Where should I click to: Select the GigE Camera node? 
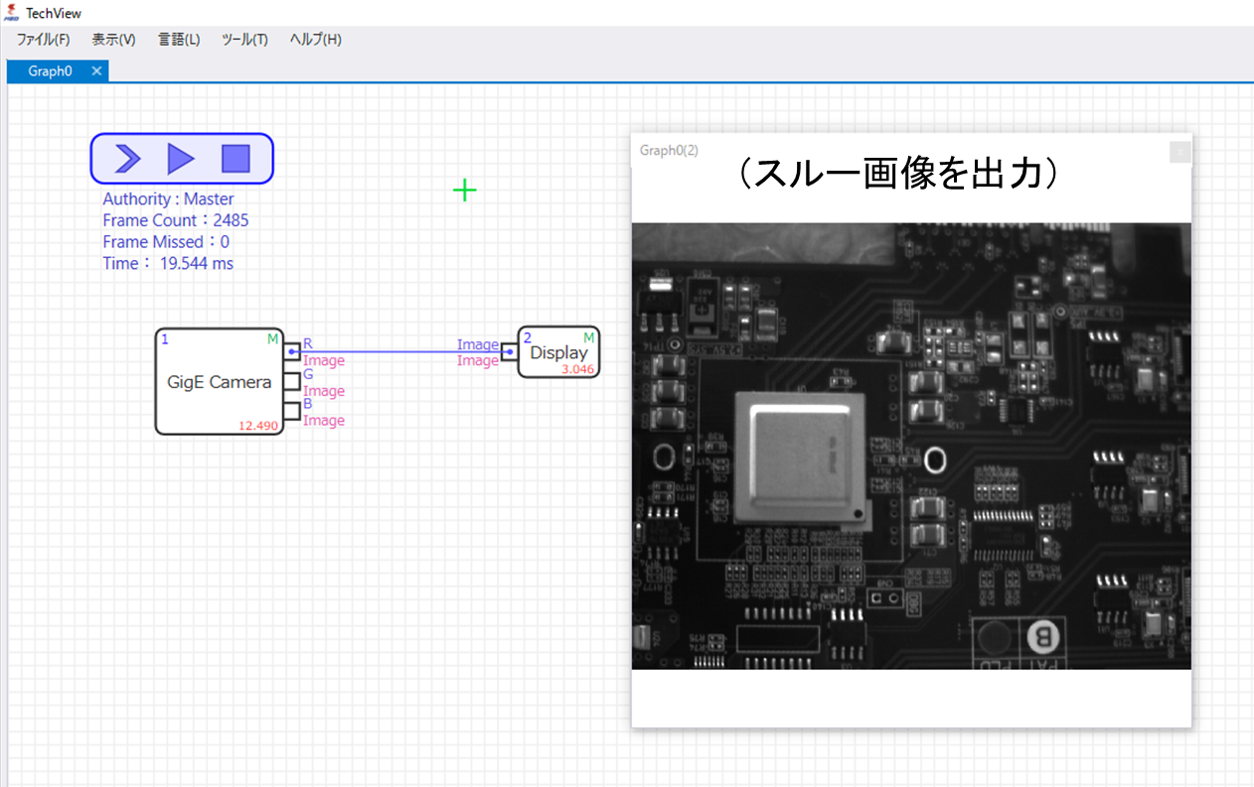[x=218, y=382]
